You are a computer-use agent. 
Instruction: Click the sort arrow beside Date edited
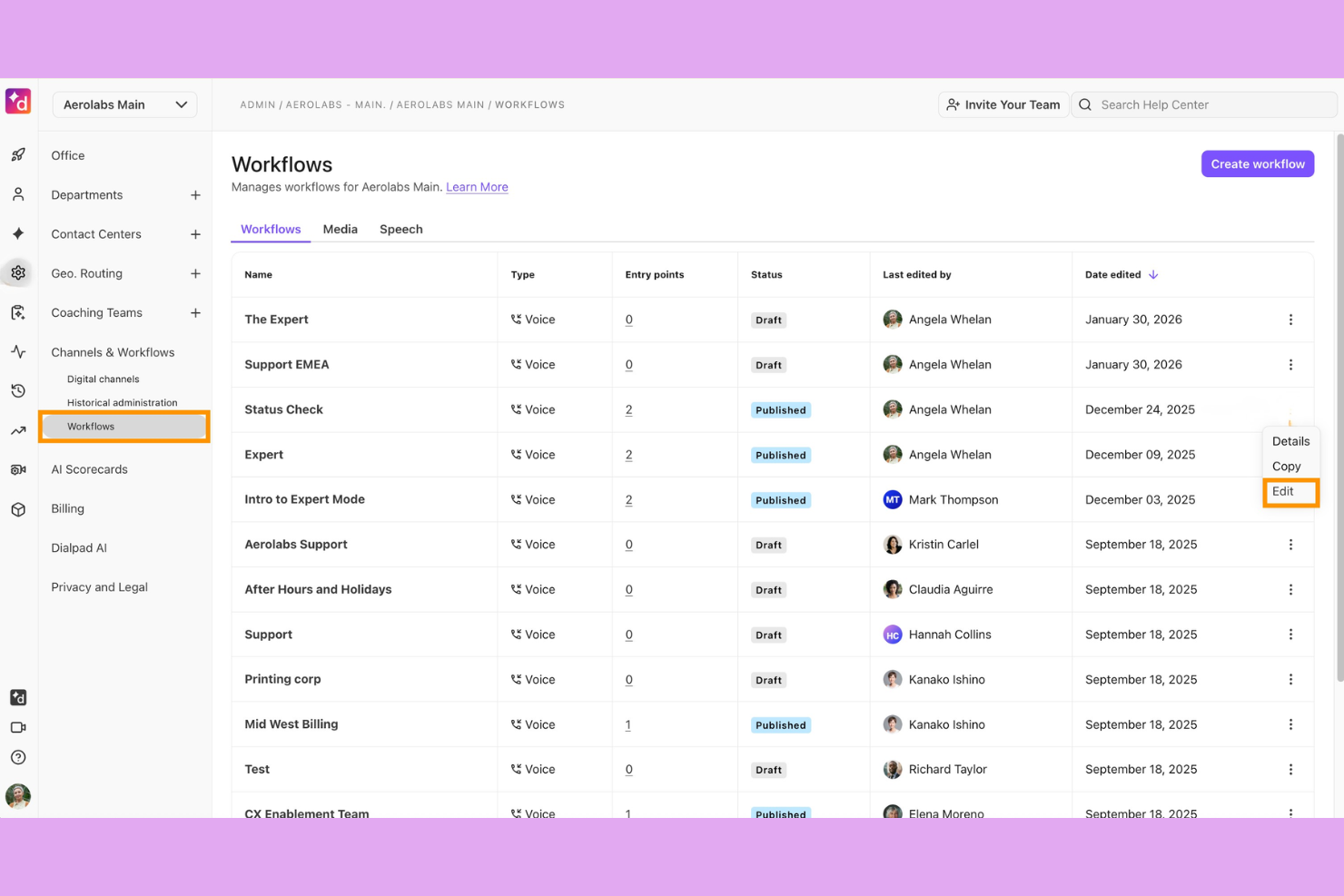(1153, 274)
